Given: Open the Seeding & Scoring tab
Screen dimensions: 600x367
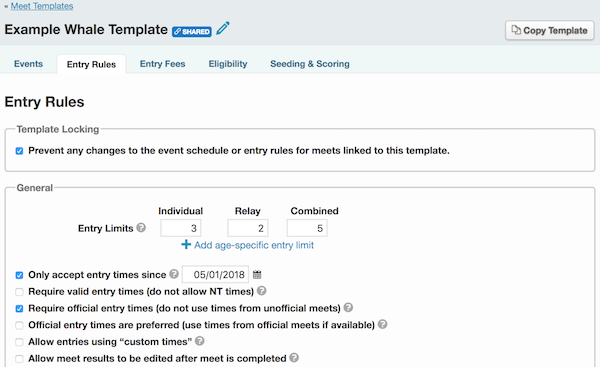Looking at the screenshot, I should pos(310,64).
